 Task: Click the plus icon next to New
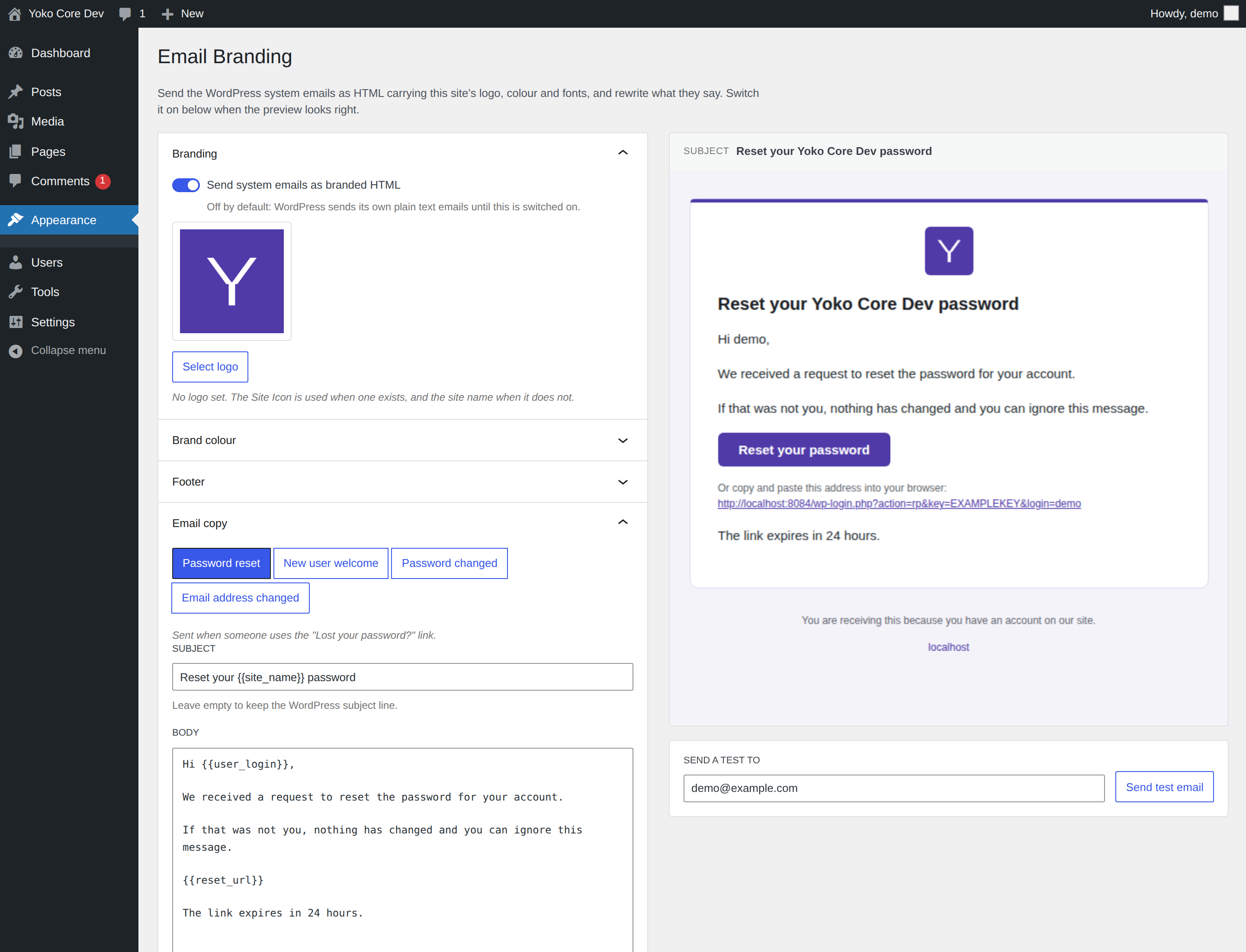[167, 14]
